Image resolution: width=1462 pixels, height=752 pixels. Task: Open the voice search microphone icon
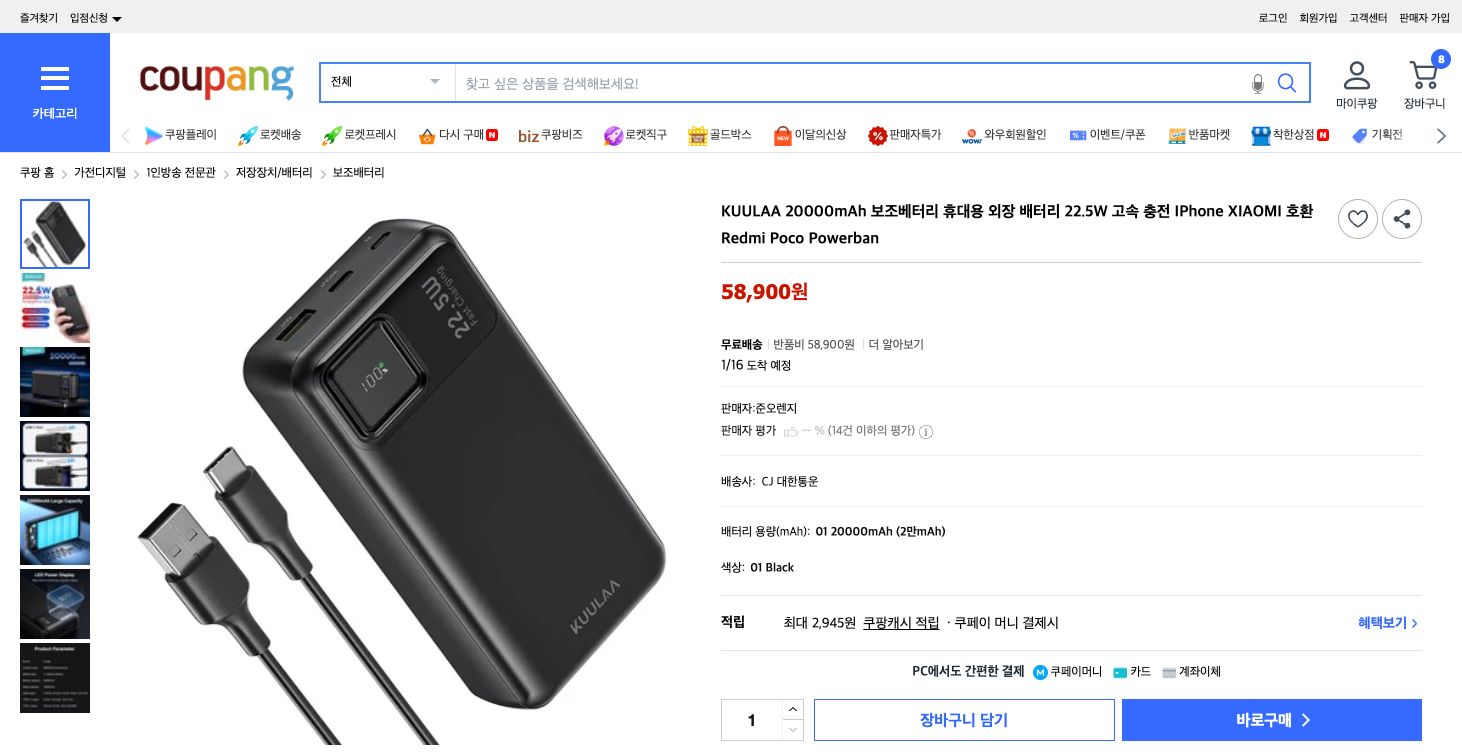click(x=1257, y=84)
